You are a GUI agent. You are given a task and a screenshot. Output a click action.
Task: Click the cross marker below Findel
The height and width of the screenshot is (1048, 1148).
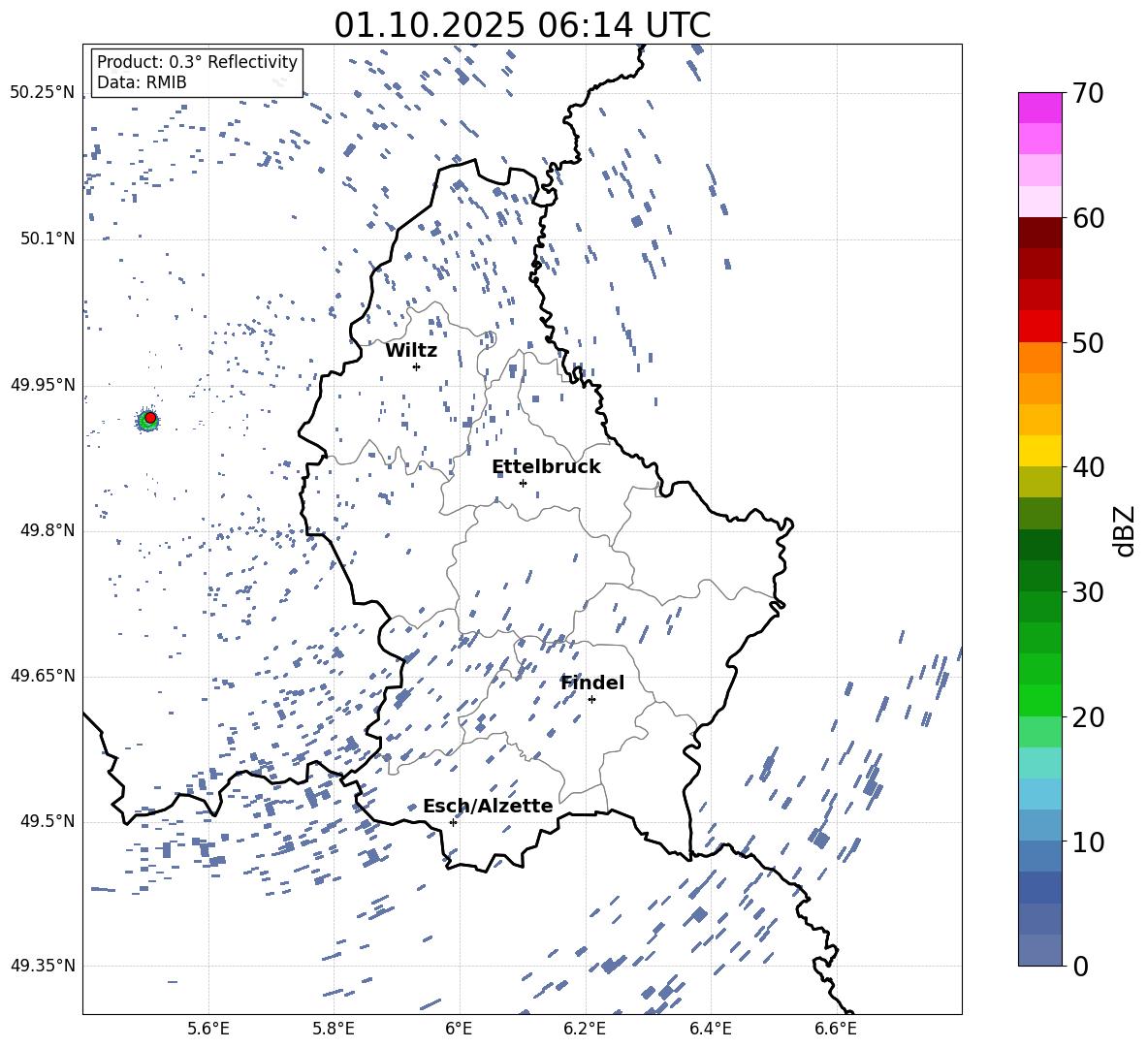(591, 699)
